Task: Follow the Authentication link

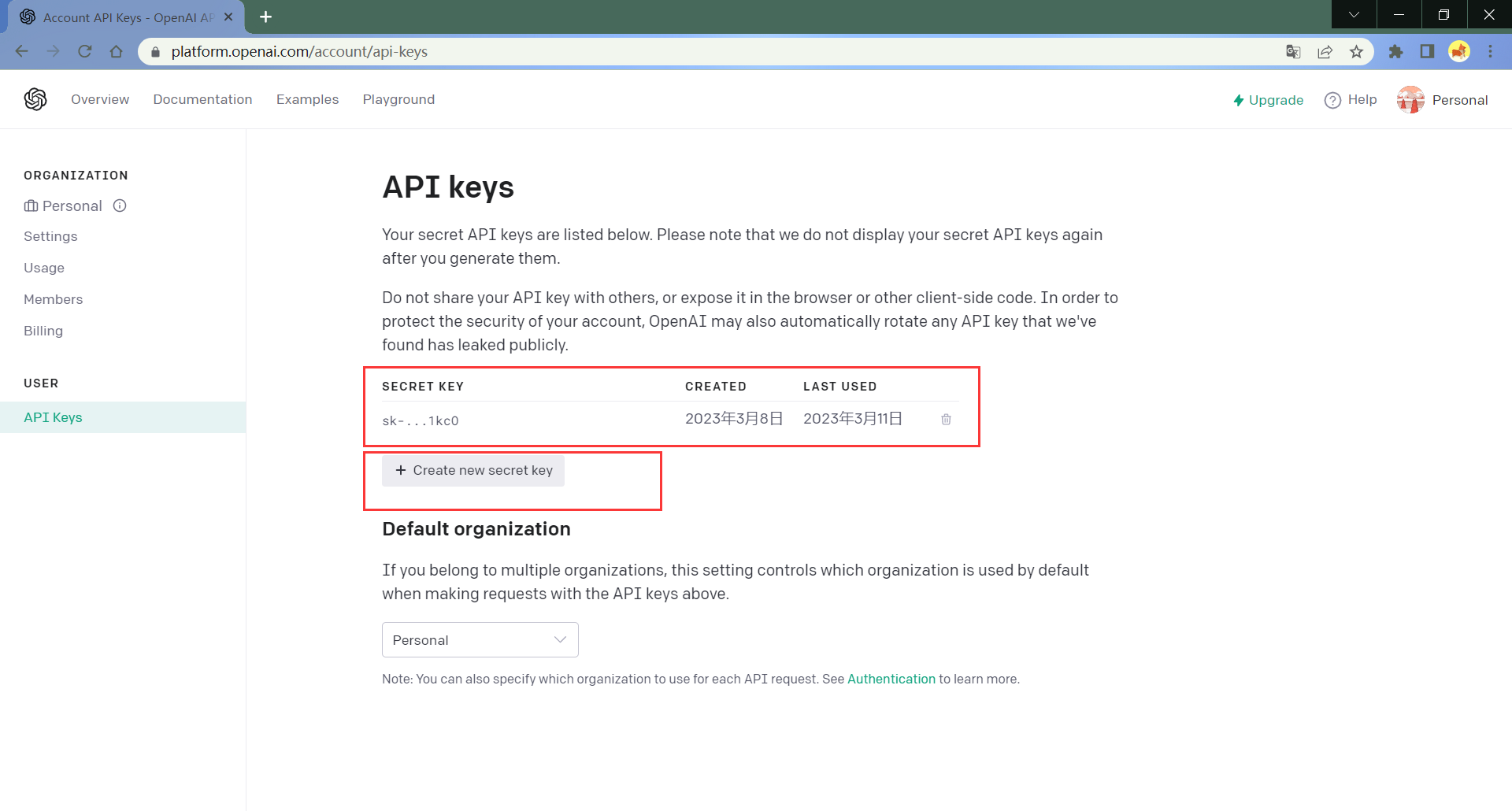Action: (x=891, y=679)
